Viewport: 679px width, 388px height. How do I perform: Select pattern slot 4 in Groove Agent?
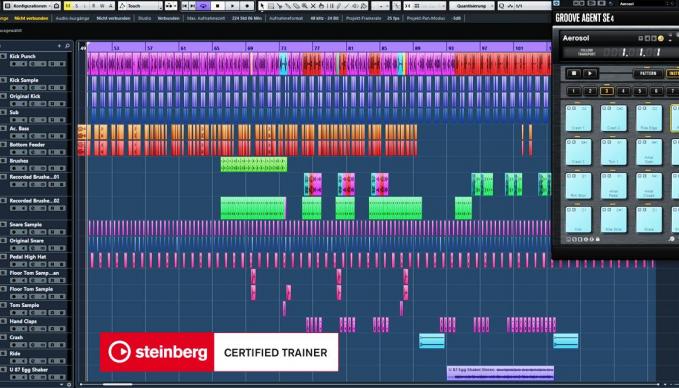point(623,91)
